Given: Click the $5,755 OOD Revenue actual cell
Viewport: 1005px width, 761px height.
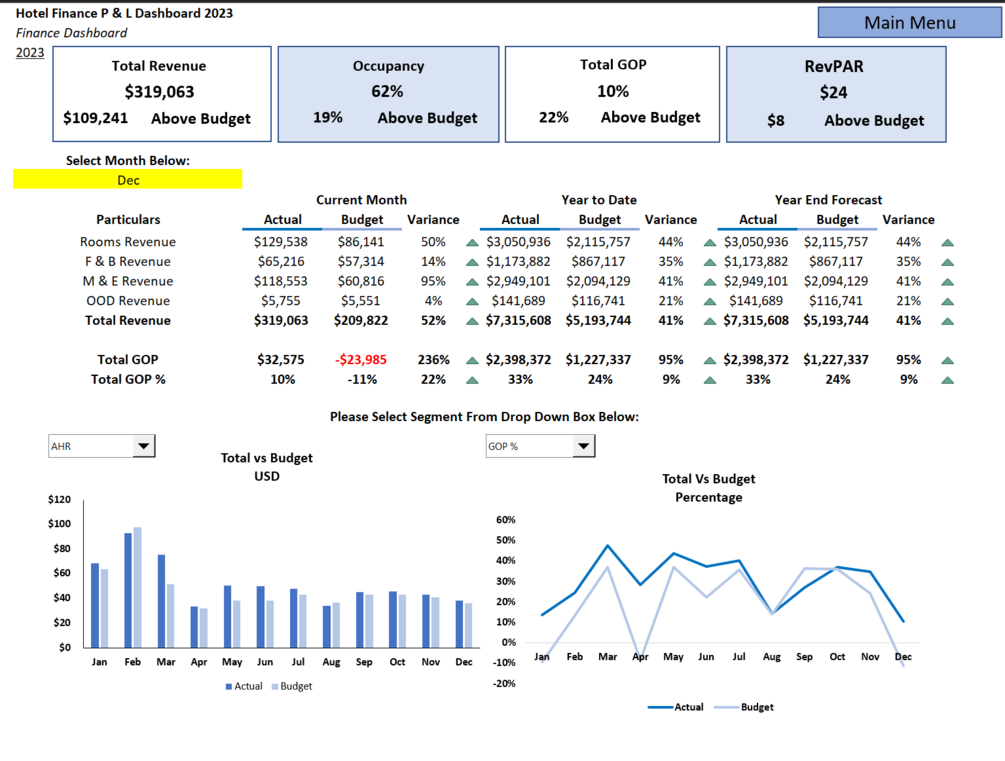Looking at the screenshot, I should click(x=281, y=301).
